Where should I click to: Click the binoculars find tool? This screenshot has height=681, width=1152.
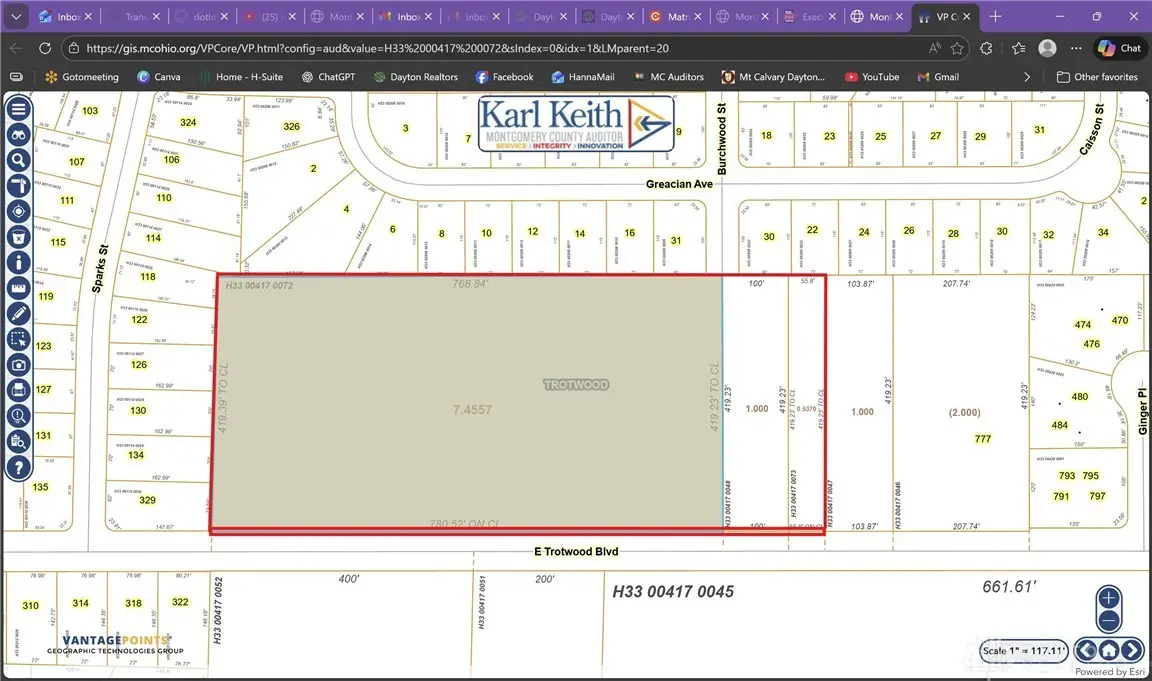point(18,135)
